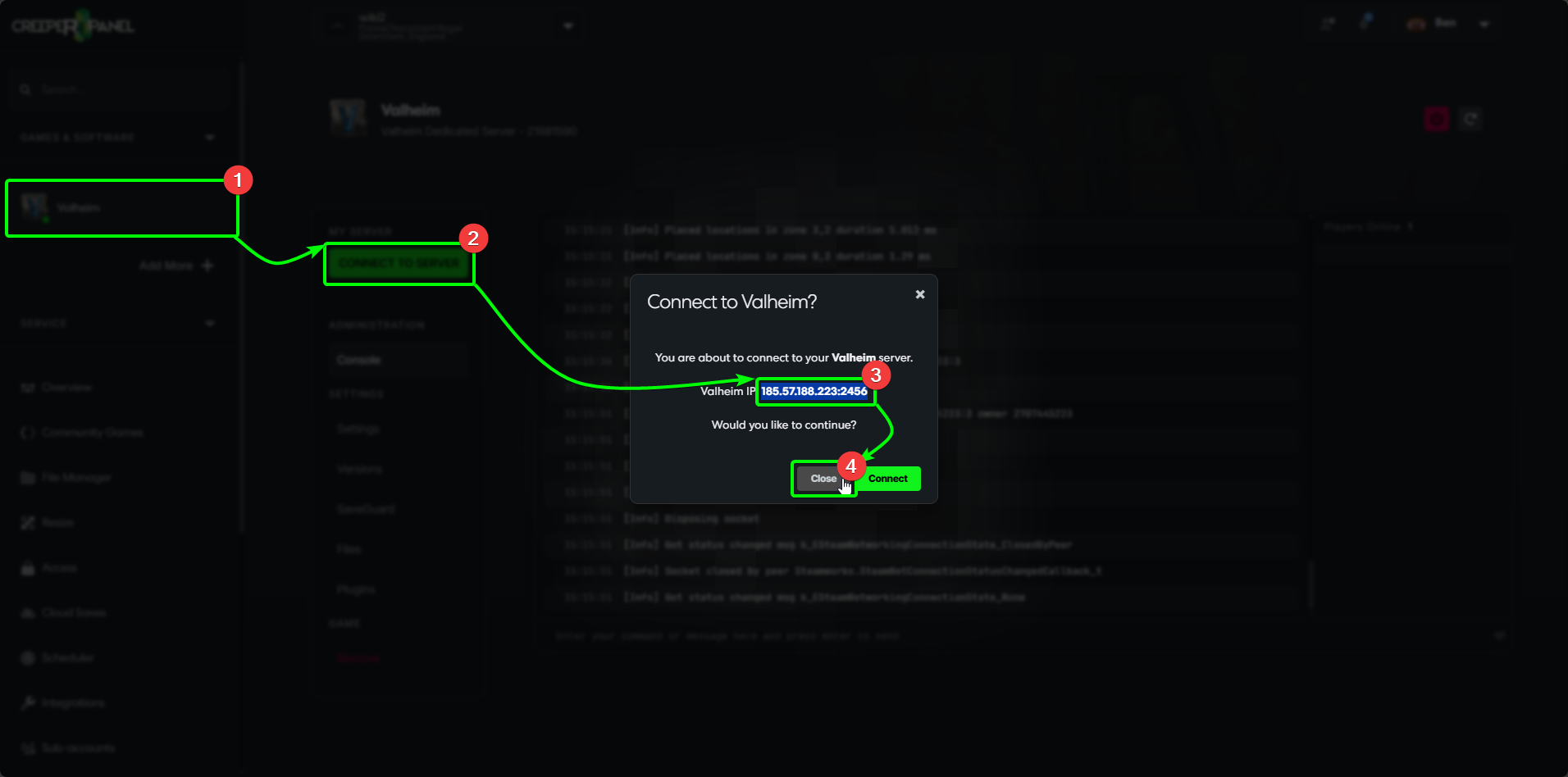Click the restart server icon

(1471, 120)
